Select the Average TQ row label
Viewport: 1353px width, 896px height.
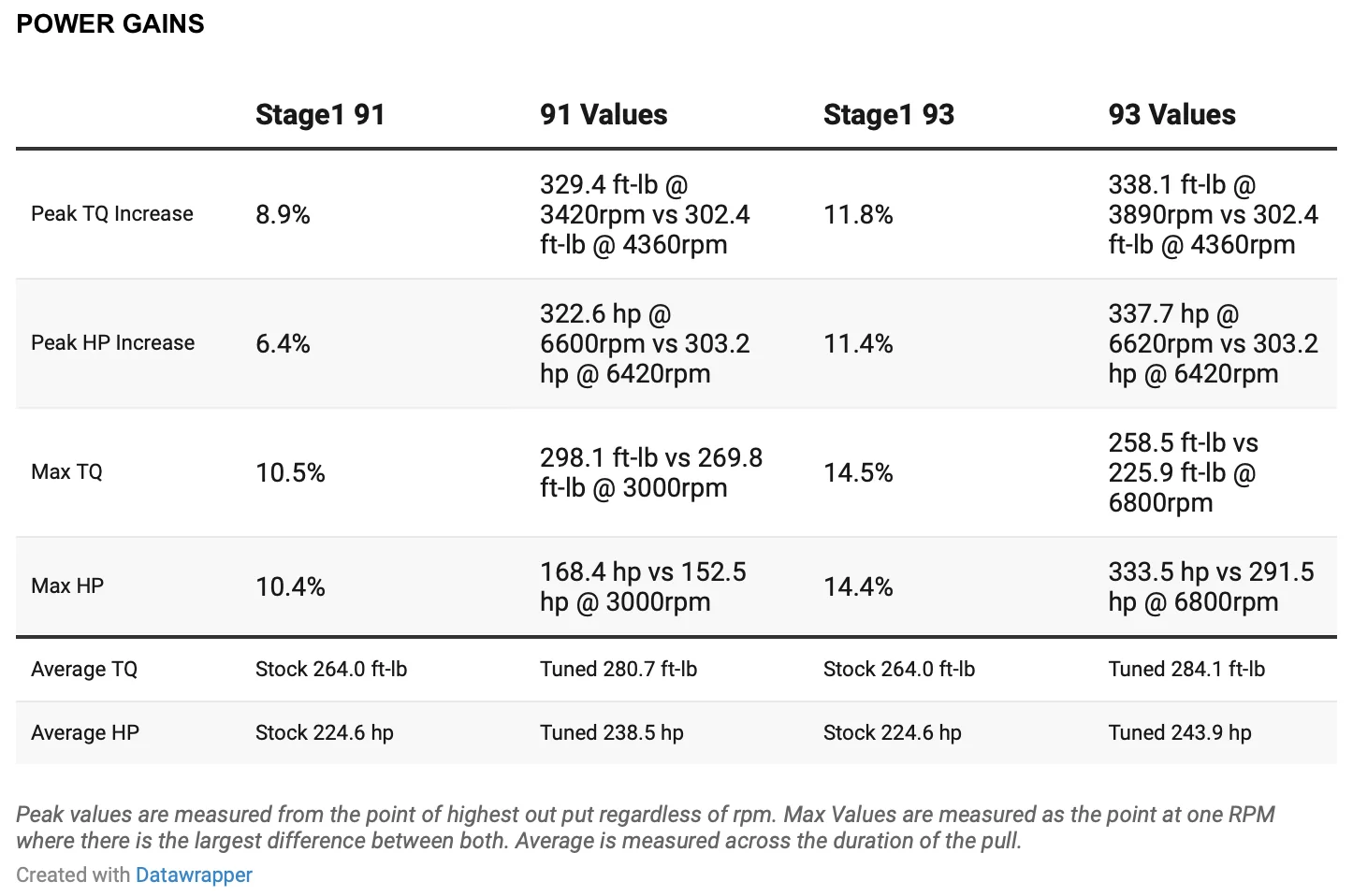tap(84, 670)
